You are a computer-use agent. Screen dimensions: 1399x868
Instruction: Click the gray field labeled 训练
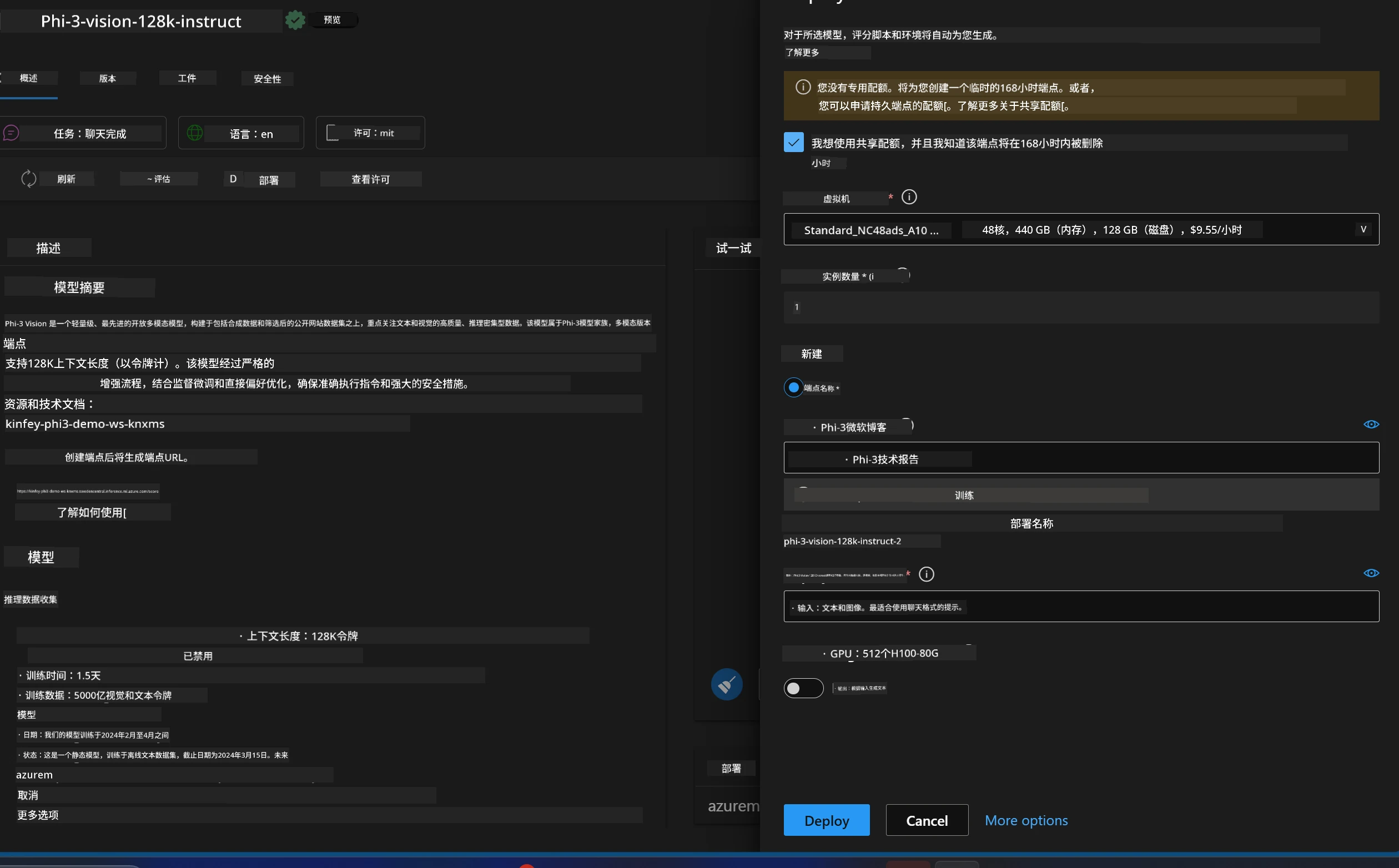pyautogui.click(x=1081, y=495)
